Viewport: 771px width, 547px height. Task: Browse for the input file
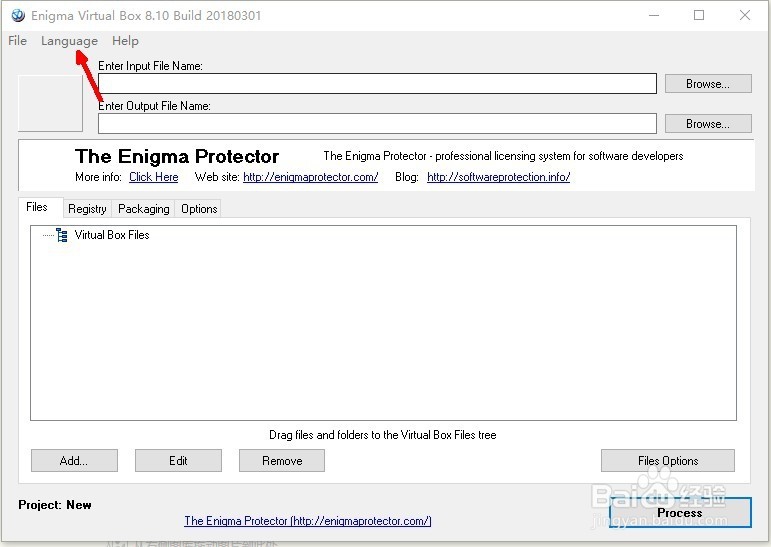(x=708, y=84)
